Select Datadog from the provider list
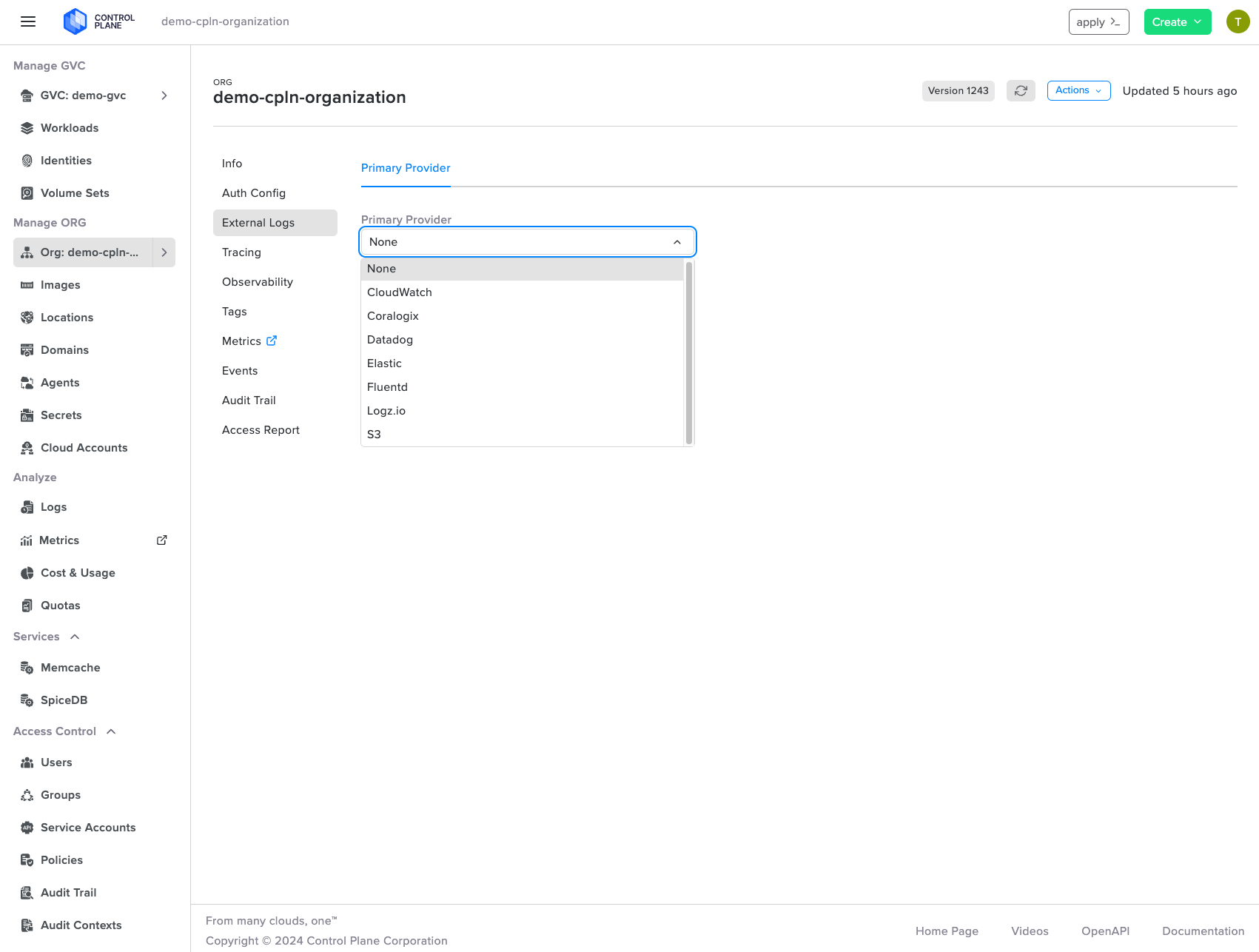The image size is (1259, 952). (x=390, y=340)
